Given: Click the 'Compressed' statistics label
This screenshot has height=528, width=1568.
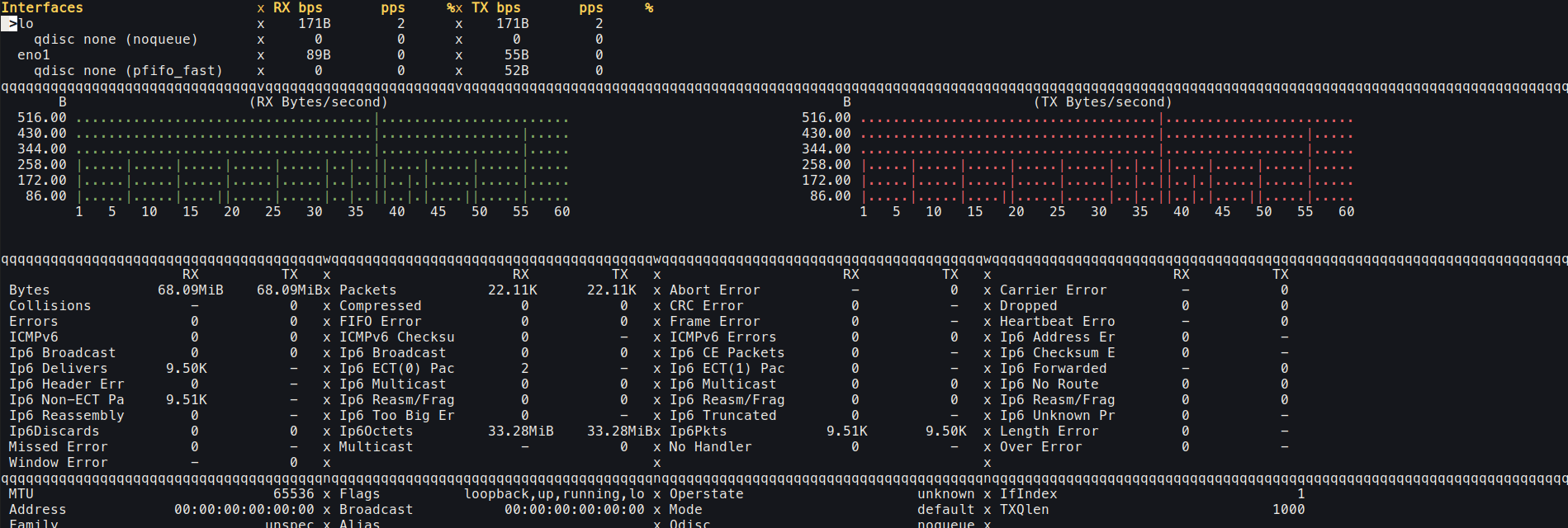Looking at the screenshot, I should tap(381, 306).
